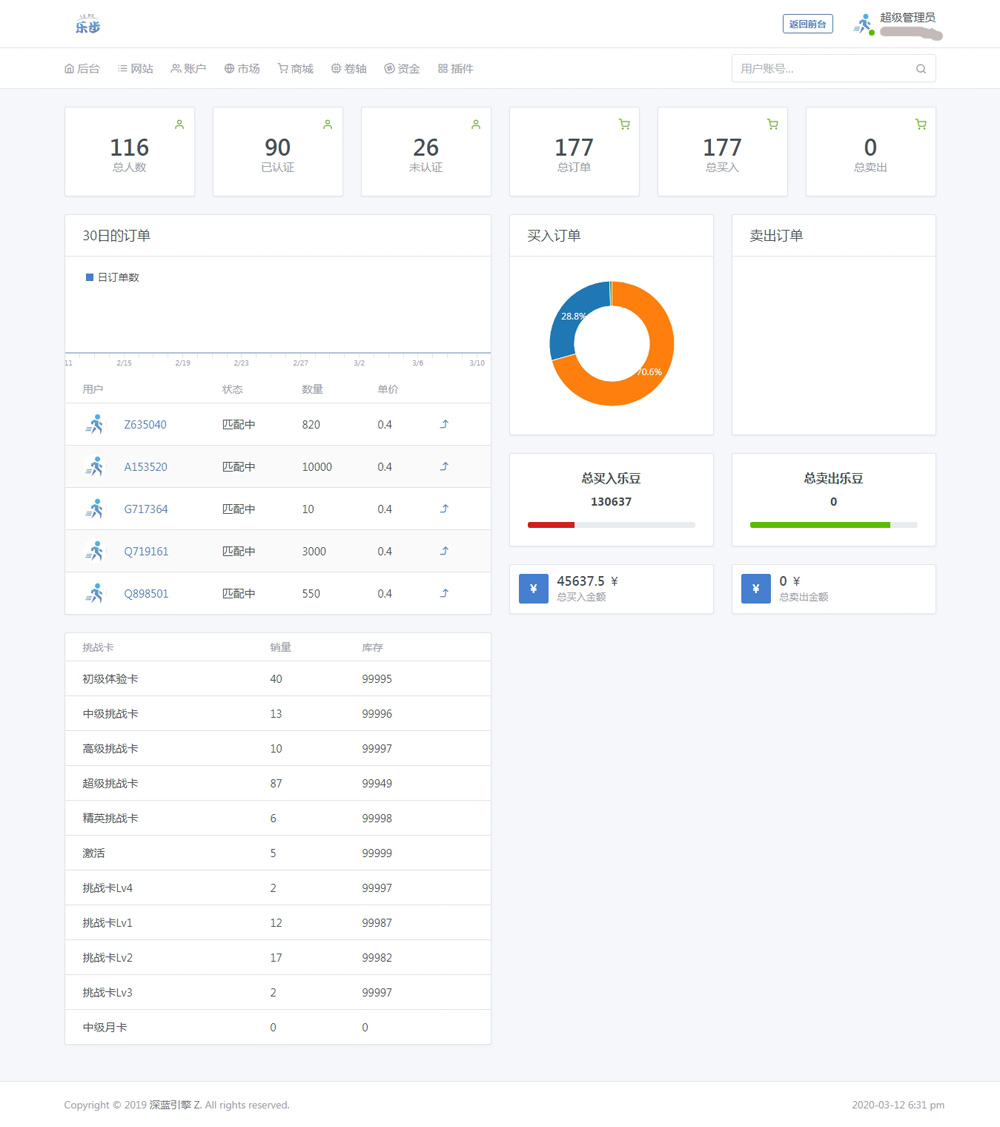Click yen icon beside 总买入金额

tap(534, 589)
